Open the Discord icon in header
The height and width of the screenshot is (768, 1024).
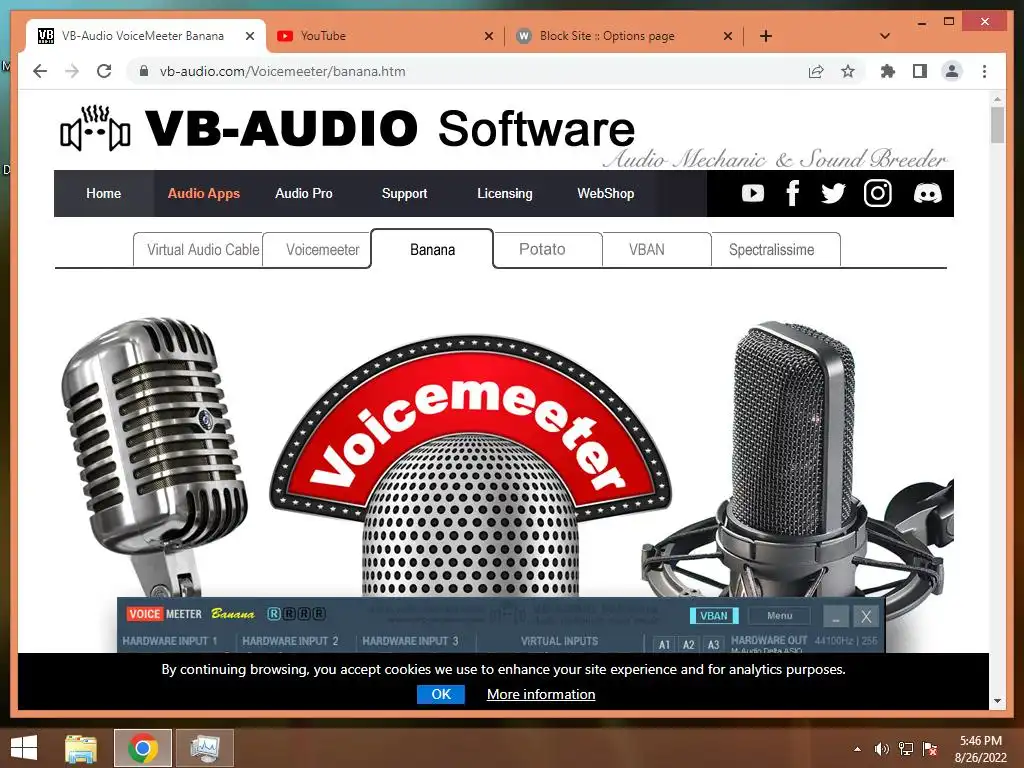[927, 193]
